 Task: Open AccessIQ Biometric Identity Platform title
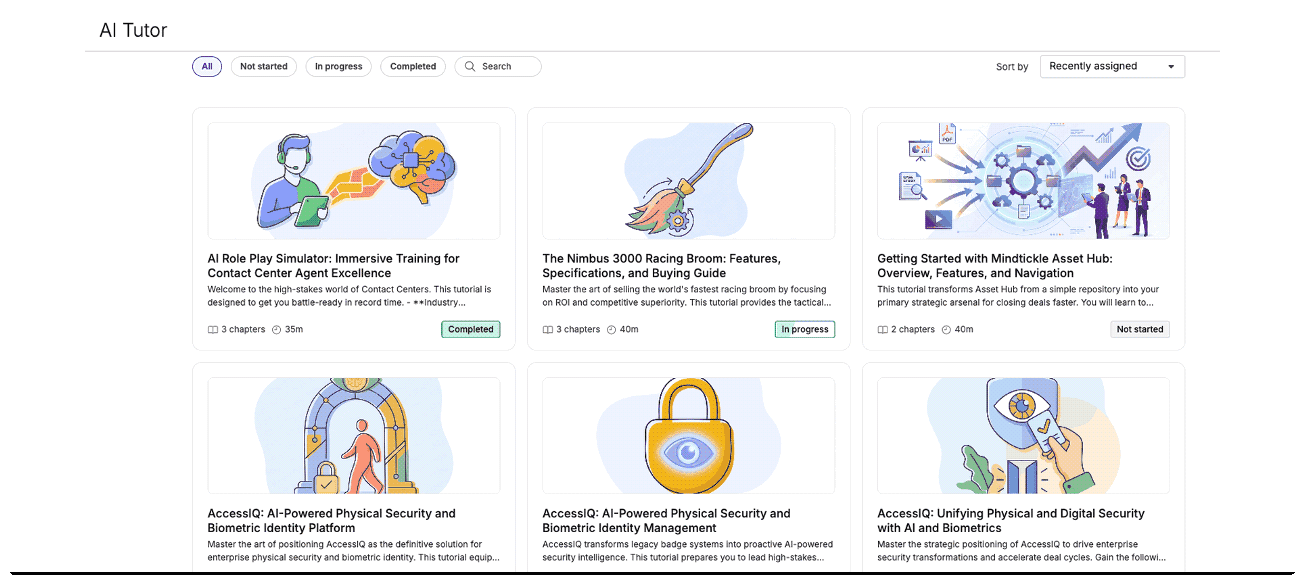(x=332, y=521)
